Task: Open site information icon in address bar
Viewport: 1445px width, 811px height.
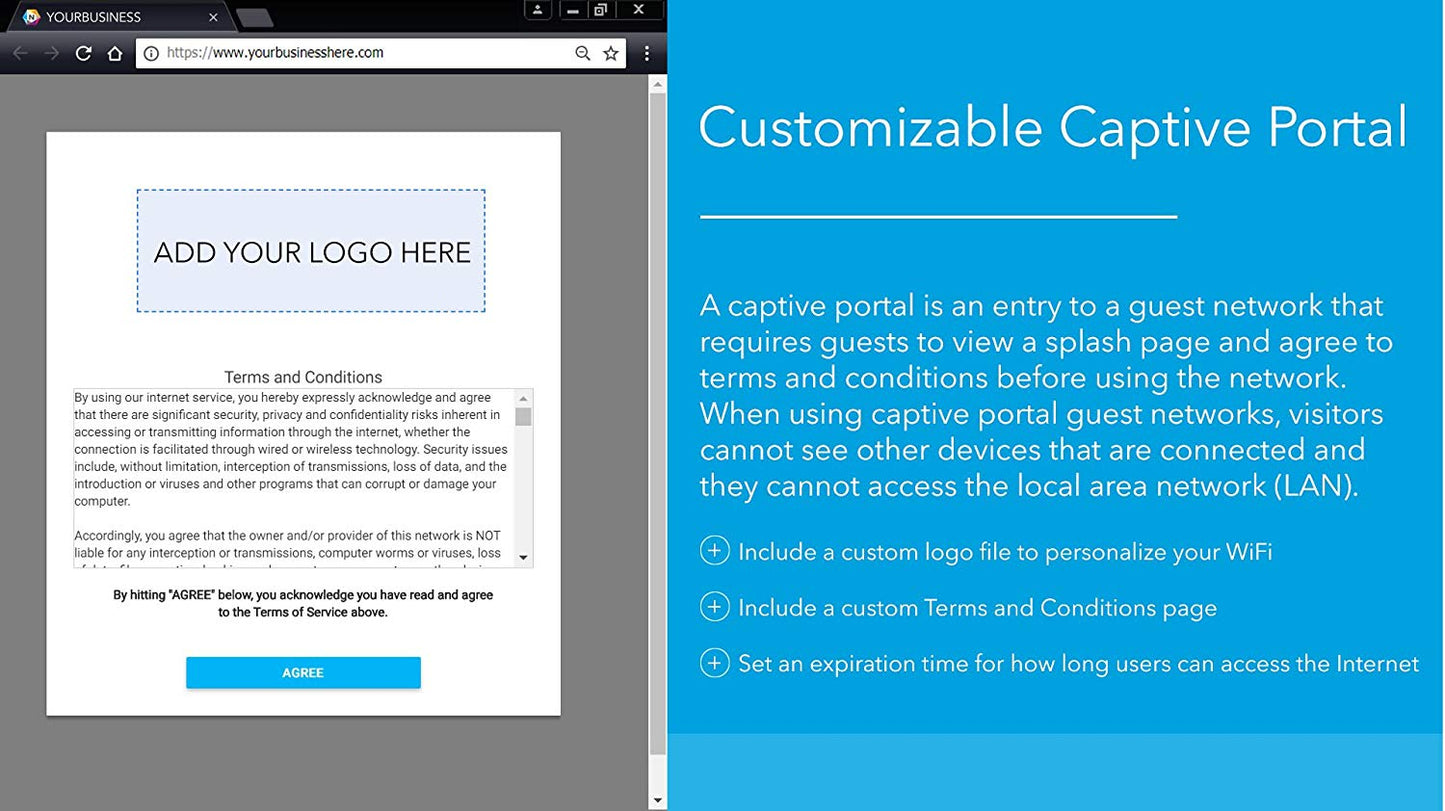Action: 151,53
